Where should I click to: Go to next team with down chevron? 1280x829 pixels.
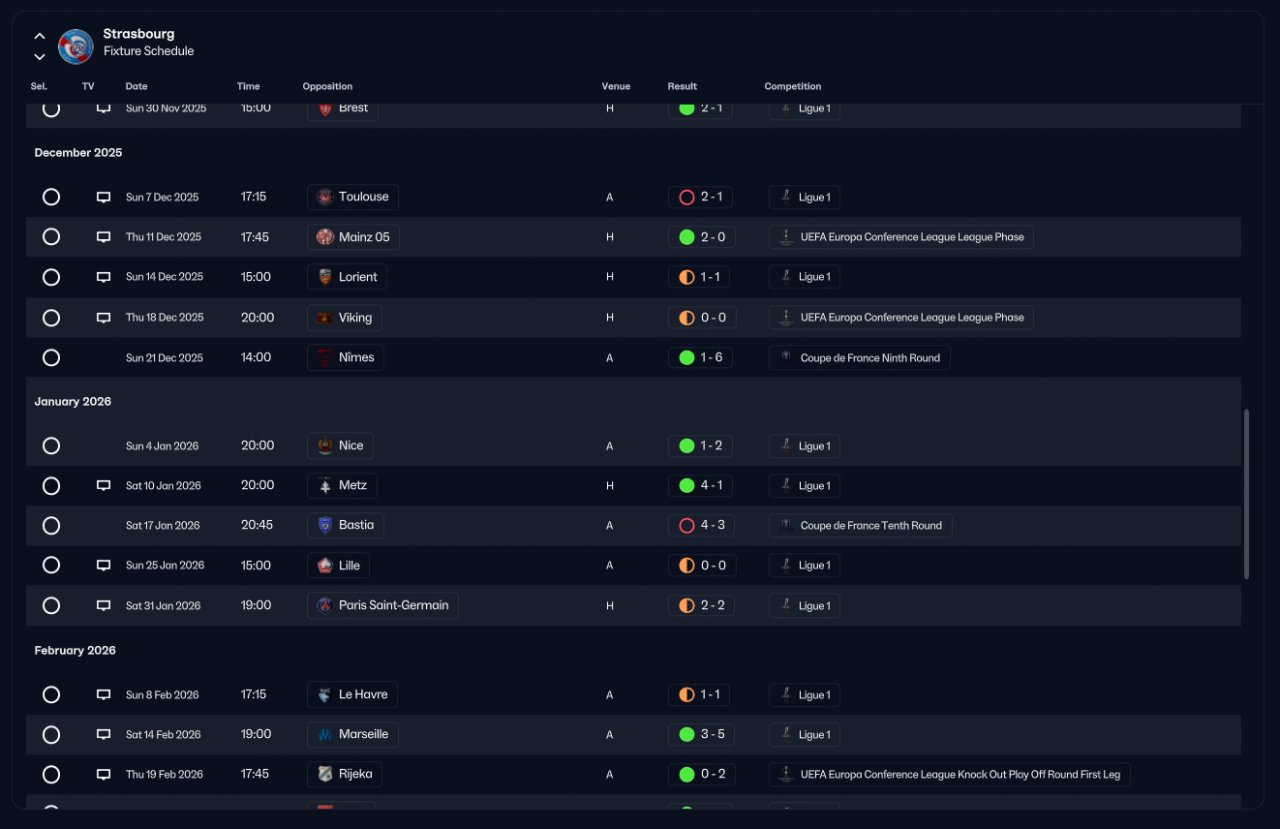click(x=40, y=57)
